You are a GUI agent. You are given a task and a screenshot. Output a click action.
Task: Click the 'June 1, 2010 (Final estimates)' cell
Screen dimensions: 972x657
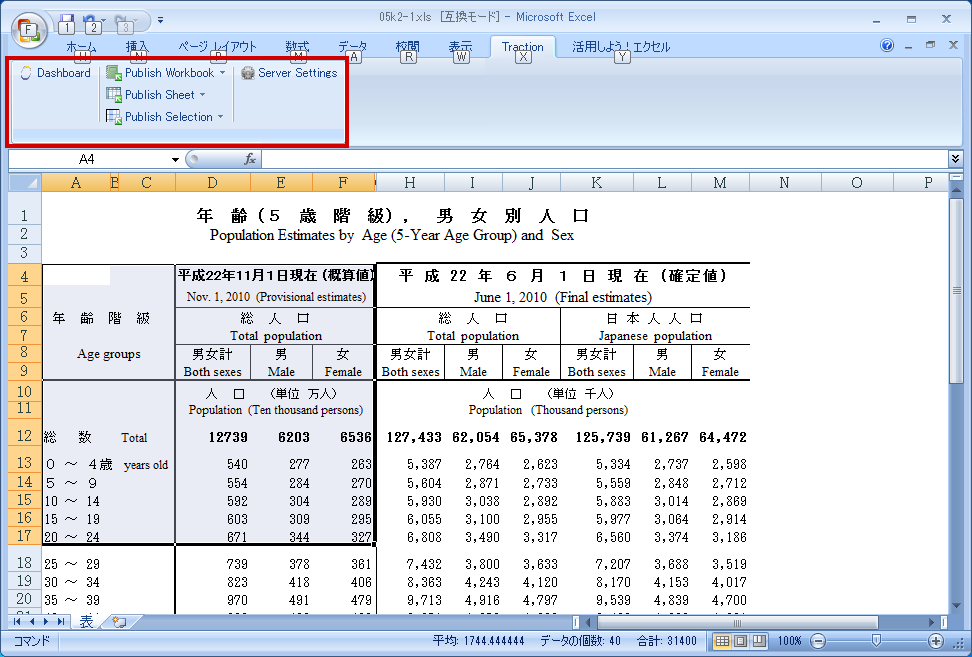[x=563, y=297]
